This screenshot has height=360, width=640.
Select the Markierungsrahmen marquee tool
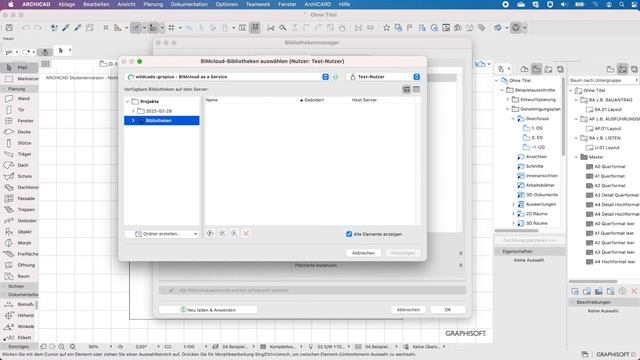20,78
